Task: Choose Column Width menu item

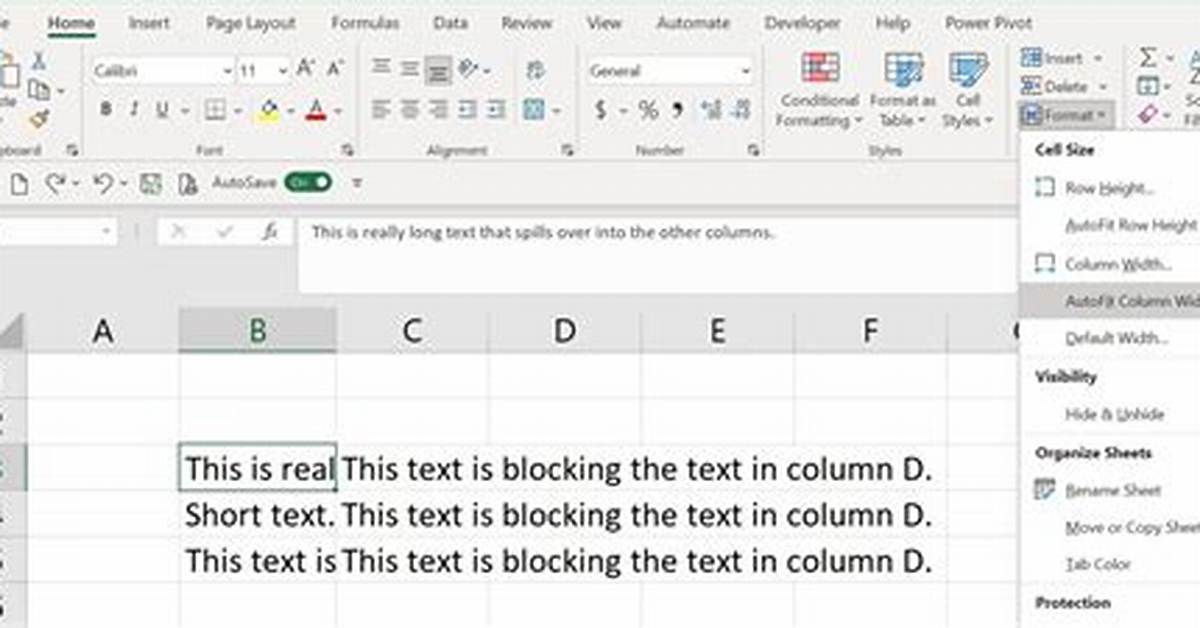Action: coord(1108,264)
